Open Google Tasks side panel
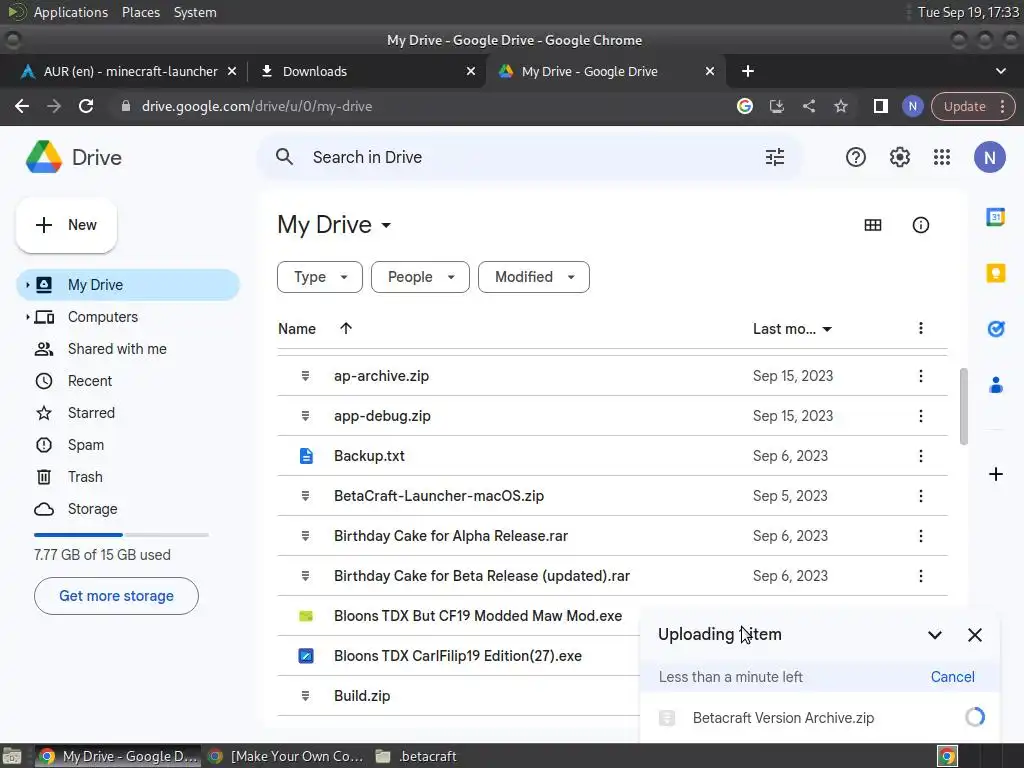 (995, 328)
